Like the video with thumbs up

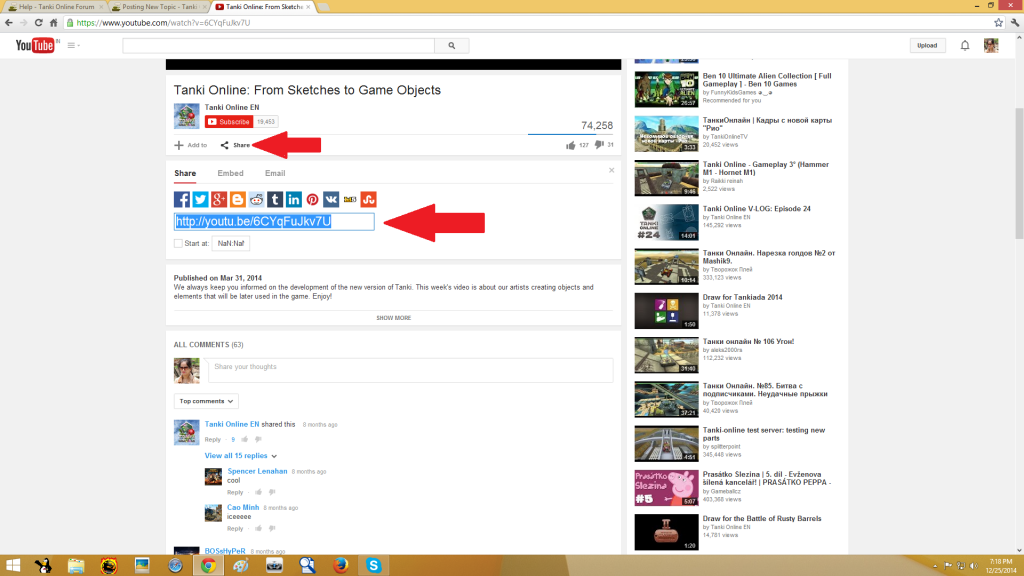coord(571,145)
